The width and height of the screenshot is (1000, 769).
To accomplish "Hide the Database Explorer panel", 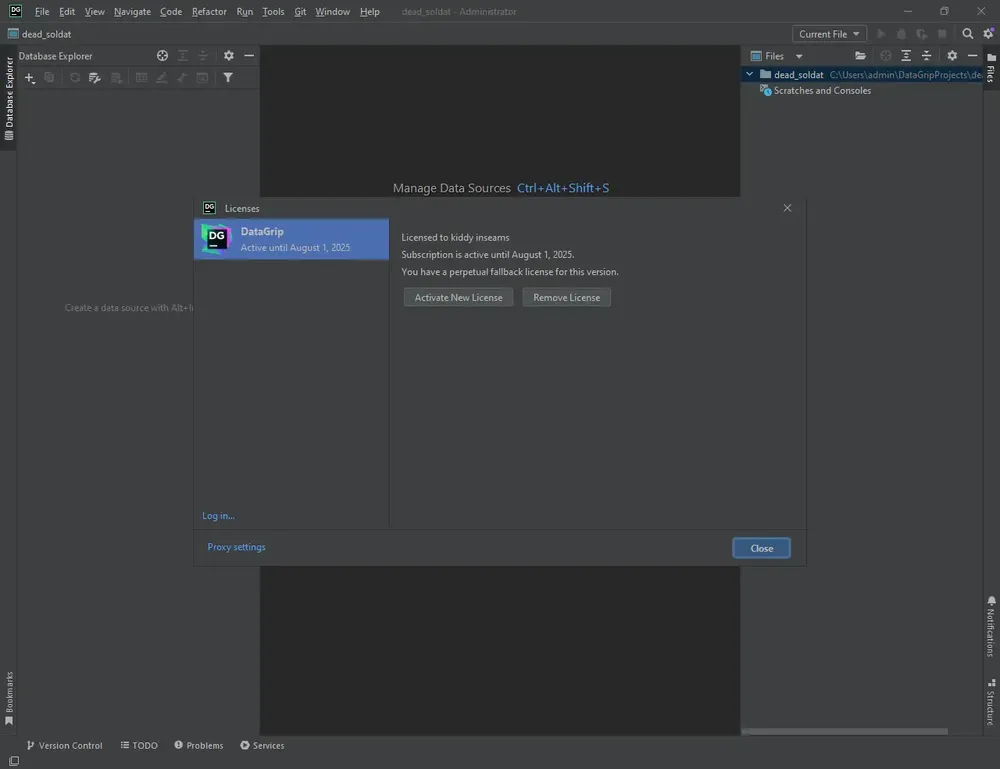I will tap(249, 55).
